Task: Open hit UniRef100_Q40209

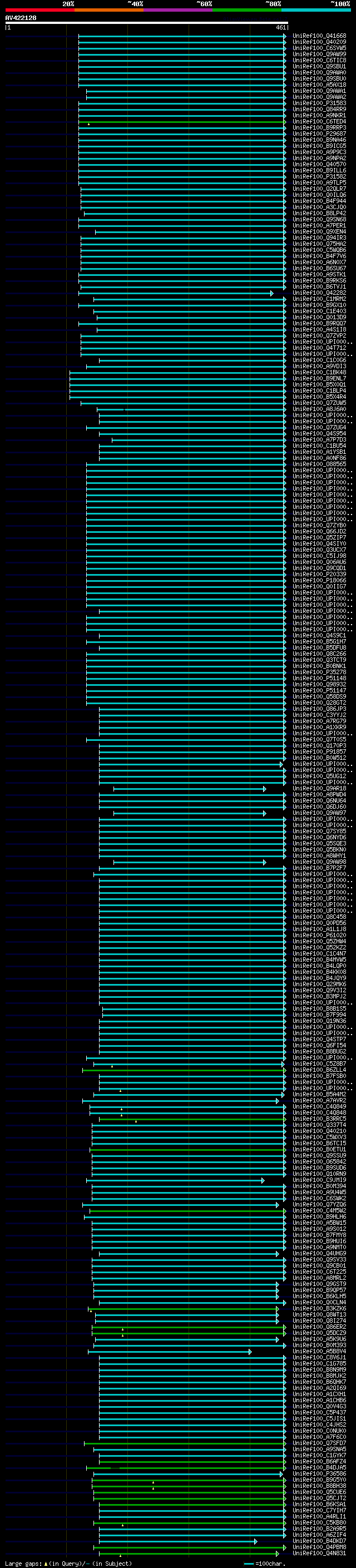Action: [319, 42]
